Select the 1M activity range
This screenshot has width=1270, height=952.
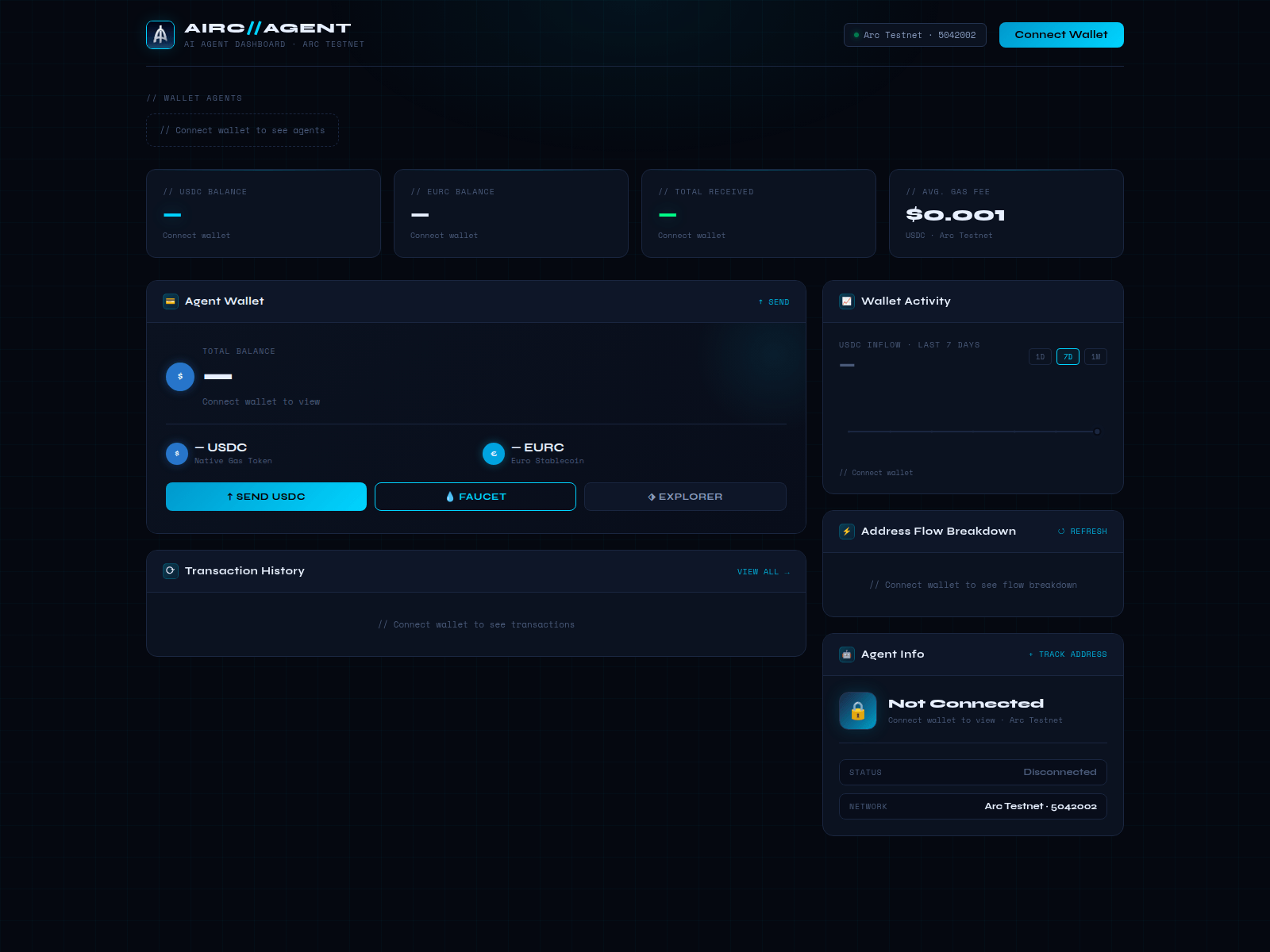pyautogui.click(x=1095, y=357)
